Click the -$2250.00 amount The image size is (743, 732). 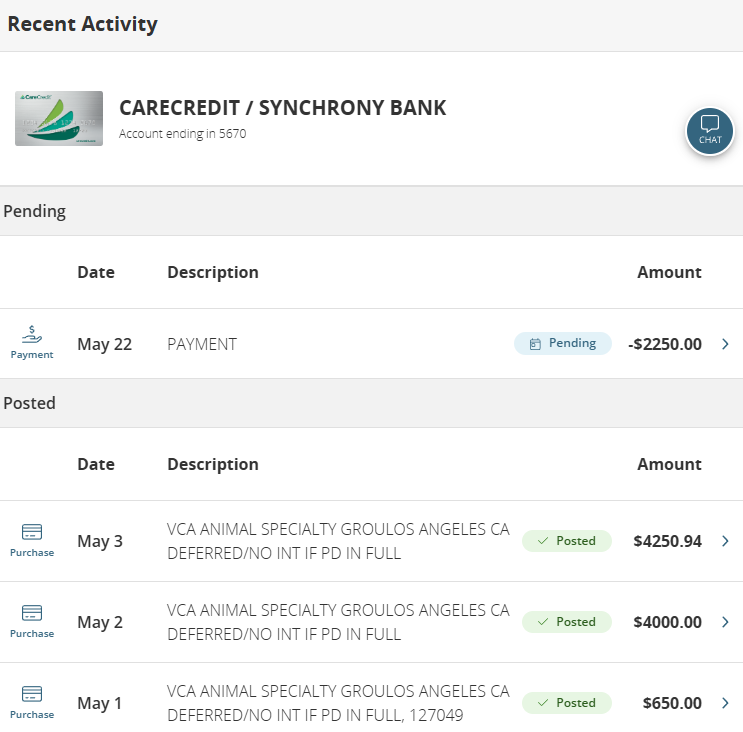665,344
